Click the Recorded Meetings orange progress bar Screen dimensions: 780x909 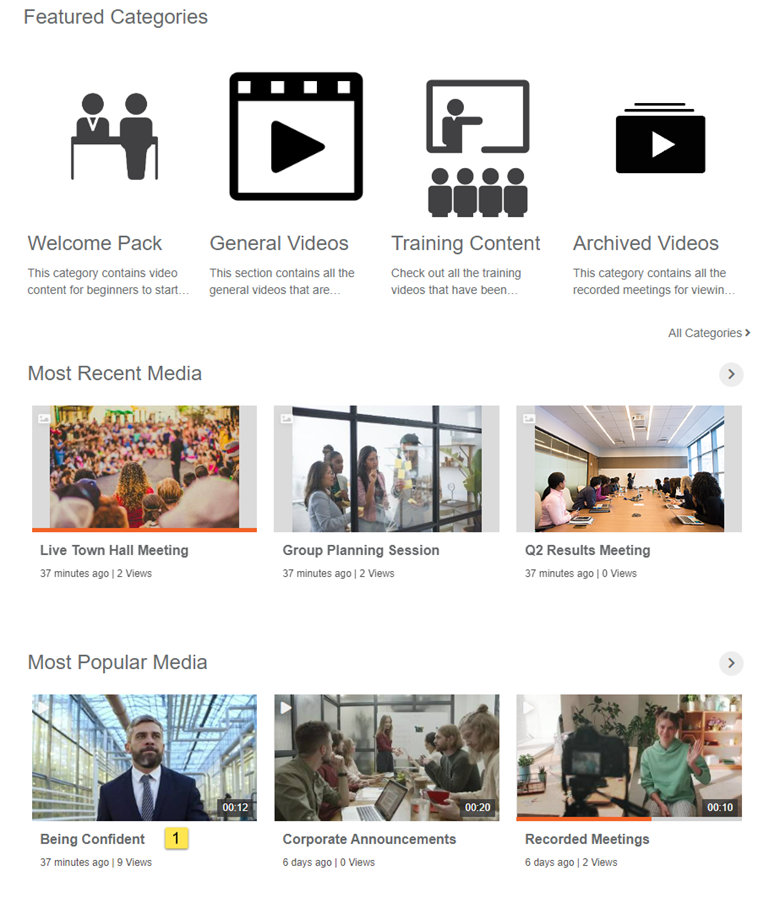pyautogui.click(x=584, y=819)
